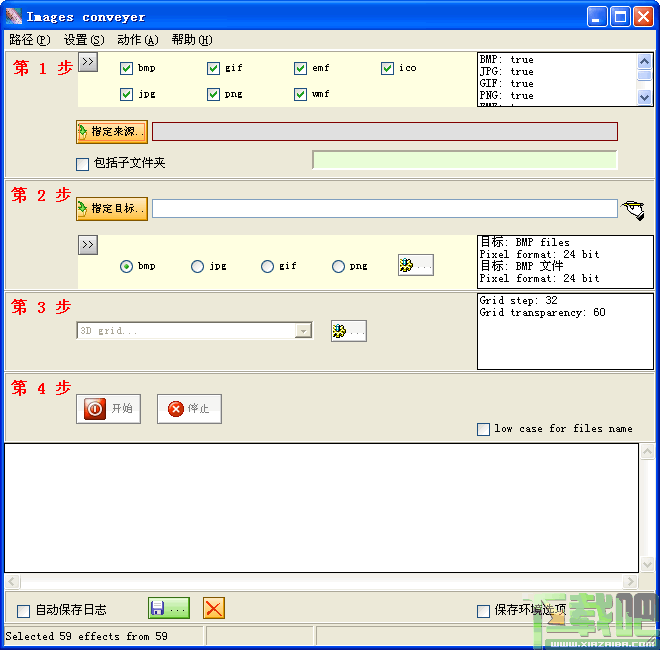Viewport: 660px width, 650px height.
Task: Uncheck the jpg source format checkbox
Action: click(x=126, y=94)
